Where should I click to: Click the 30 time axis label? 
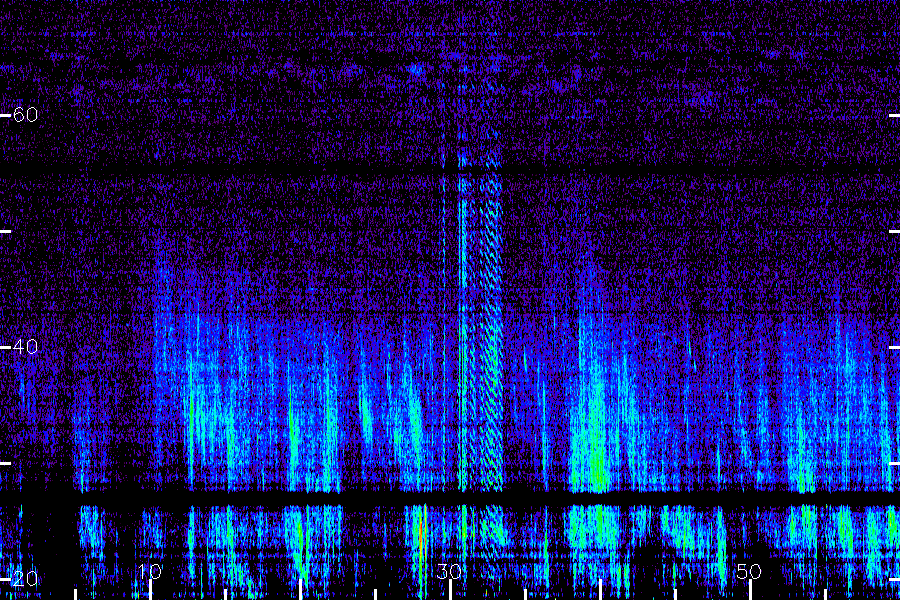[x=449, y=571]
